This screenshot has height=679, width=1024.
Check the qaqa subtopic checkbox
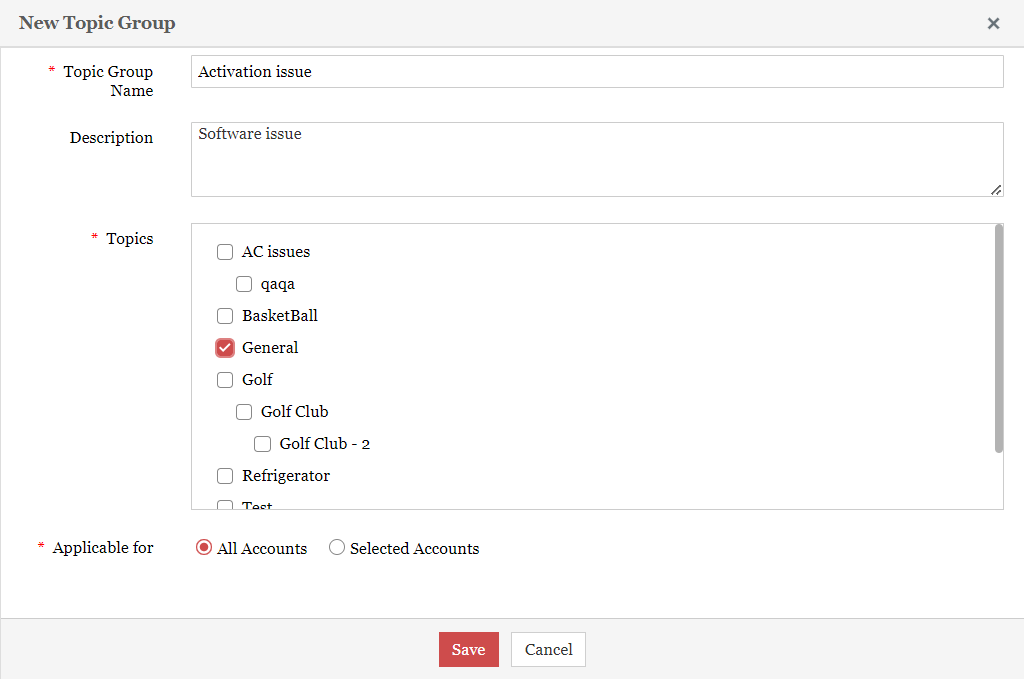[x=244, y=284]
